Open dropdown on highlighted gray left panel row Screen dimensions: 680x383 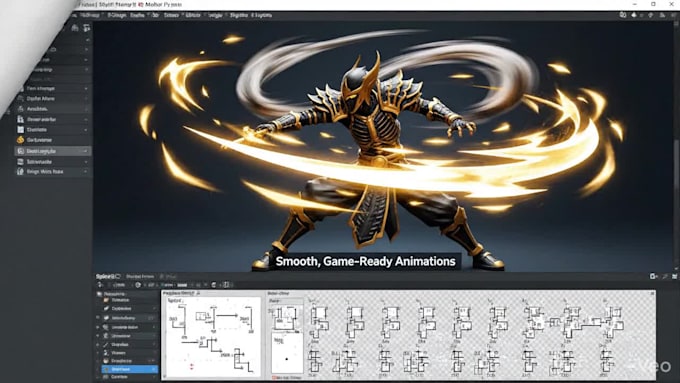pyautogui.click(x=85, y=151)
